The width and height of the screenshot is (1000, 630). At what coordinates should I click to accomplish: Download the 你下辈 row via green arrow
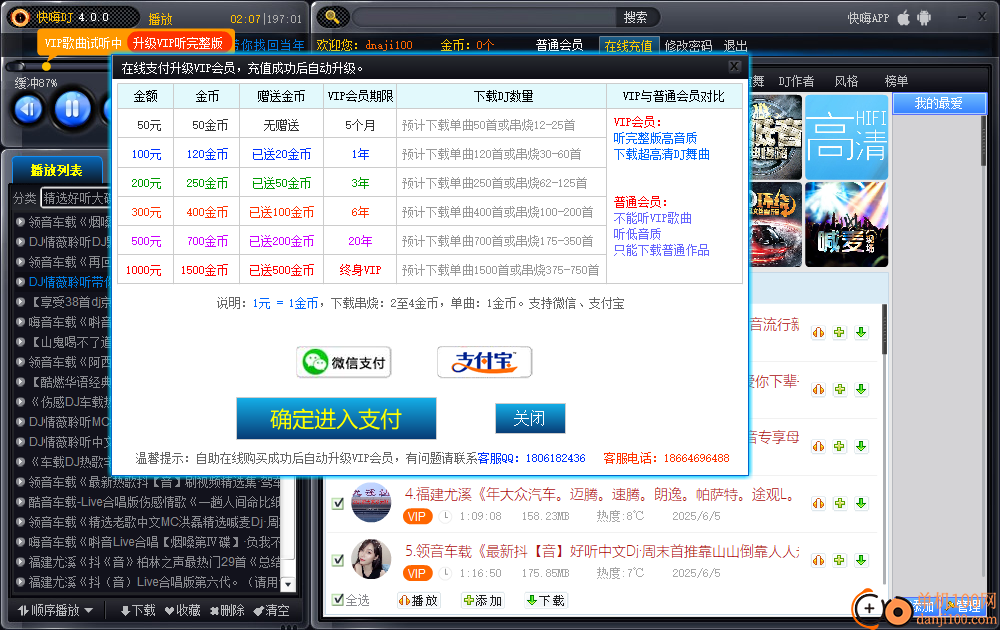tap(861, 389)
